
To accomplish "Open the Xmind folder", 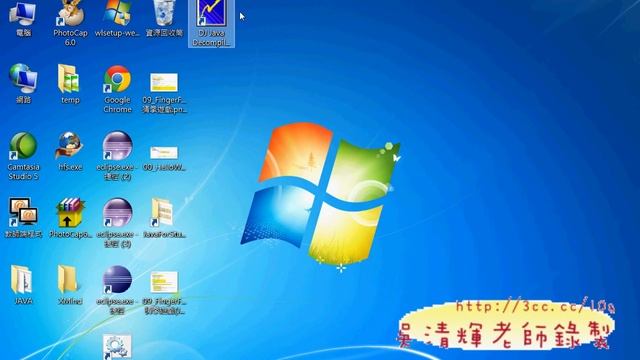I will tap(70, 284).
